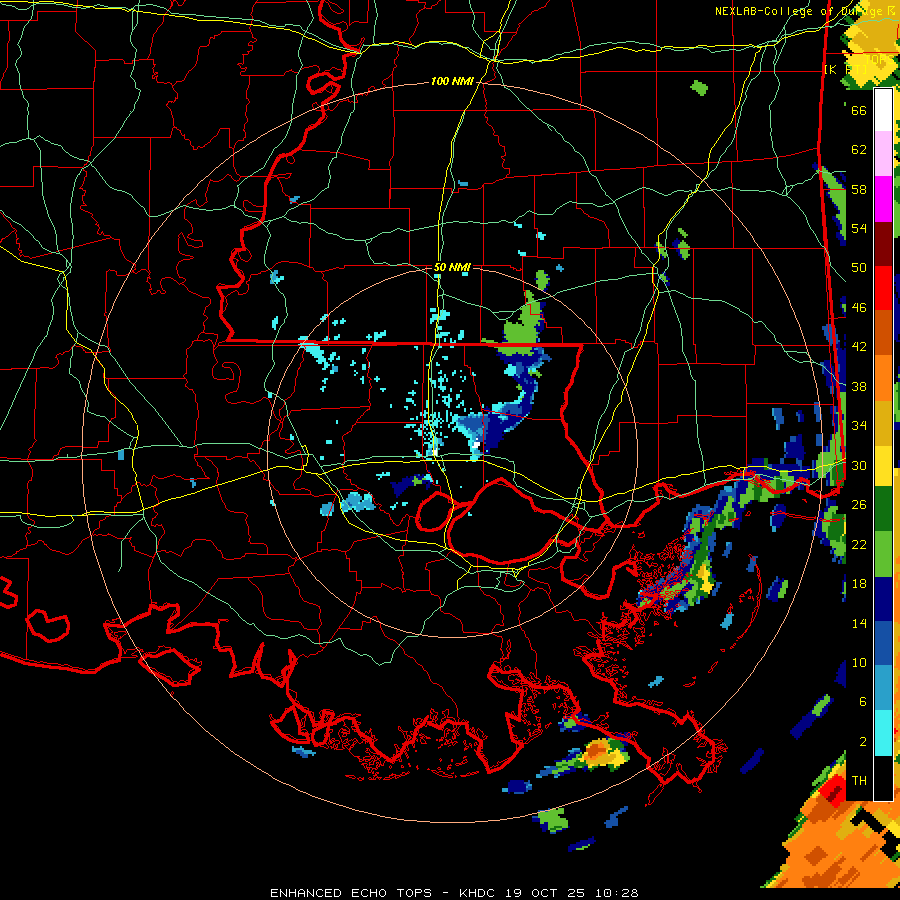Click the legend value '10'

point(859,662)
